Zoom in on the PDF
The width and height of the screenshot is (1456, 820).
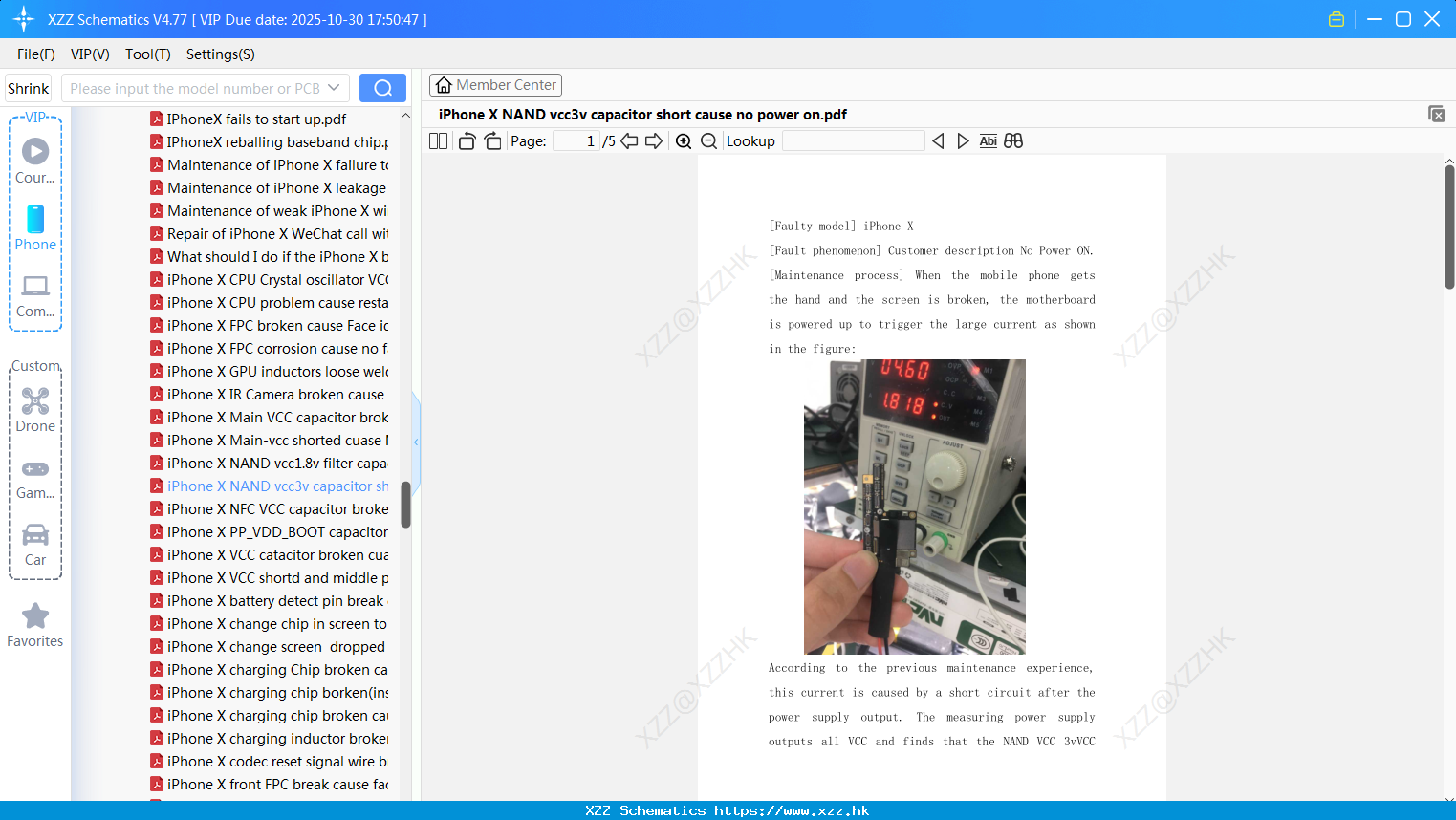684,140
